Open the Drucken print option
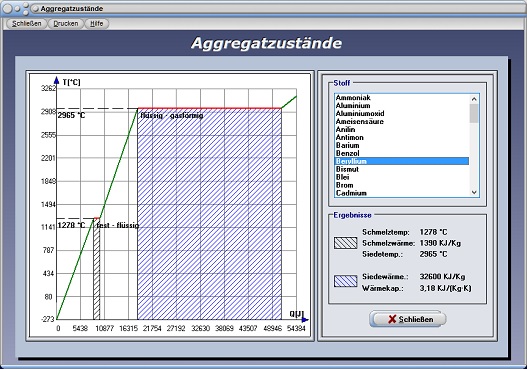 (x=66, y=24)
